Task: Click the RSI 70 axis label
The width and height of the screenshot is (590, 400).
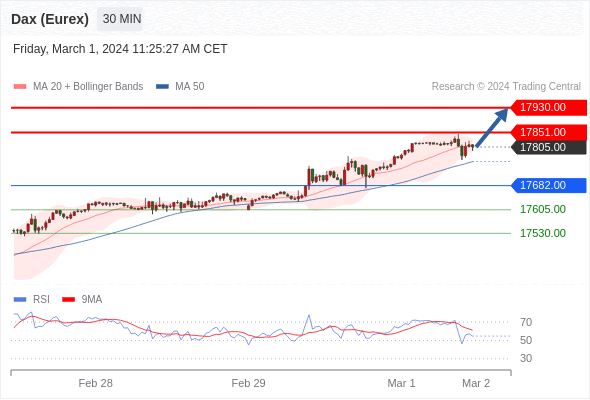Action: point(526,322)
